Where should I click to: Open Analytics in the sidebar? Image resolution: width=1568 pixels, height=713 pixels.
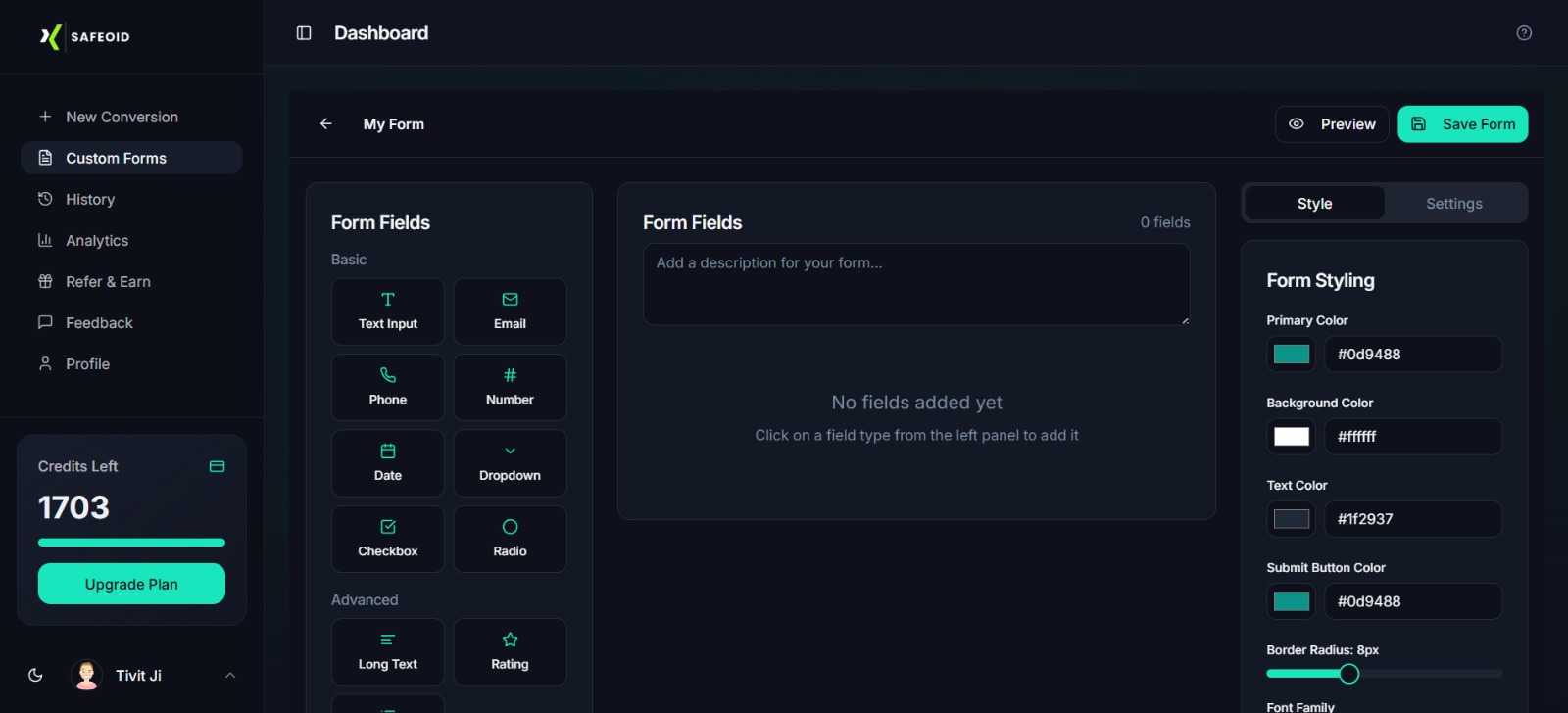tap(97, 240)
